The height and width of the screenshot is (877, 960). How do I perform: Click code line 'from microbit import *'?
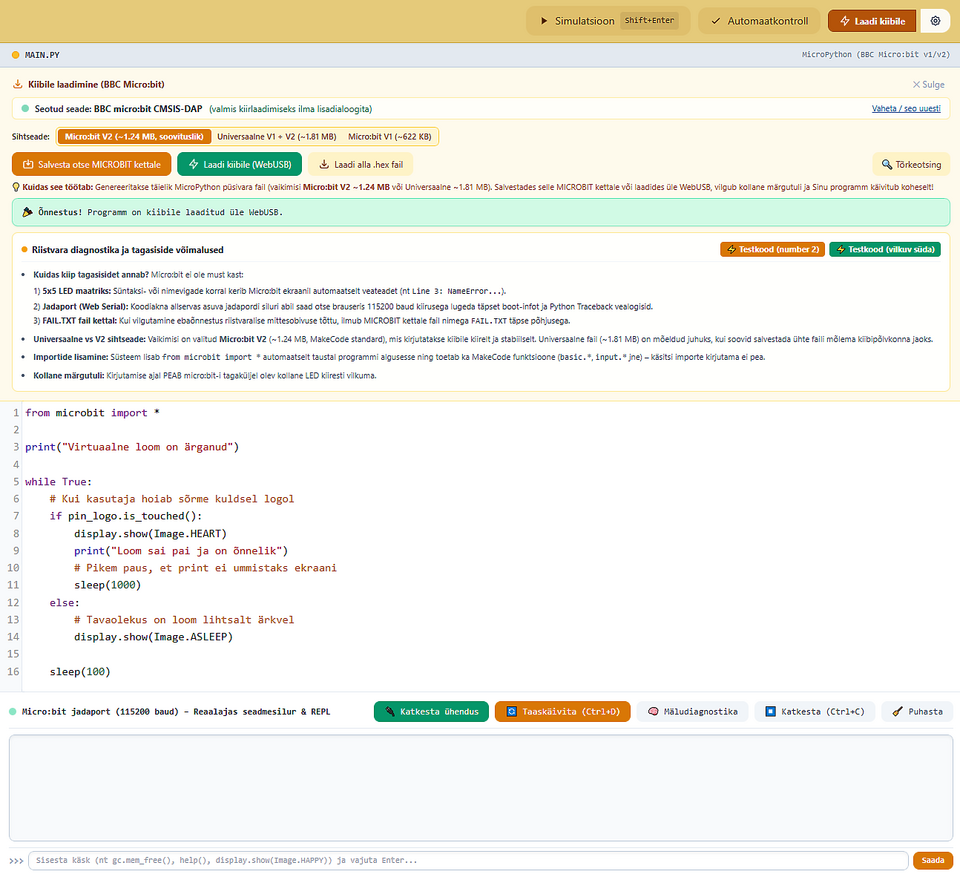92,413
